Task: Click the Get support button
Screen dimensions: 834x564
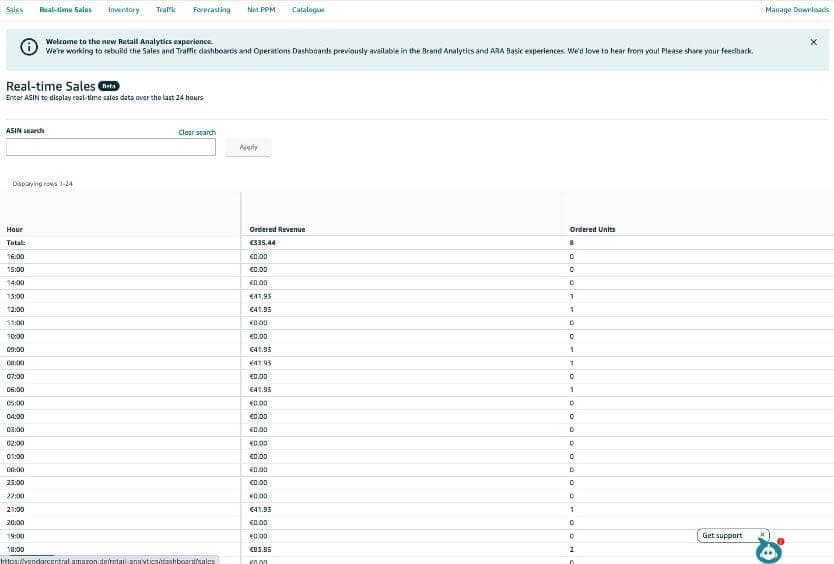Action: pos(723,536)
